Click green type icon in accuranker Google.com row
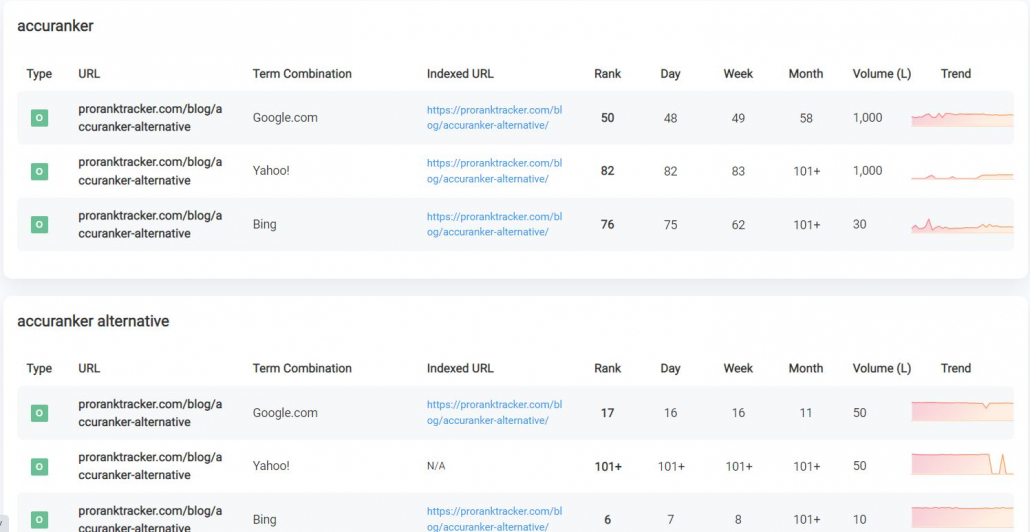The width and height of the screenshot is (1030, 532). [39, 118]
